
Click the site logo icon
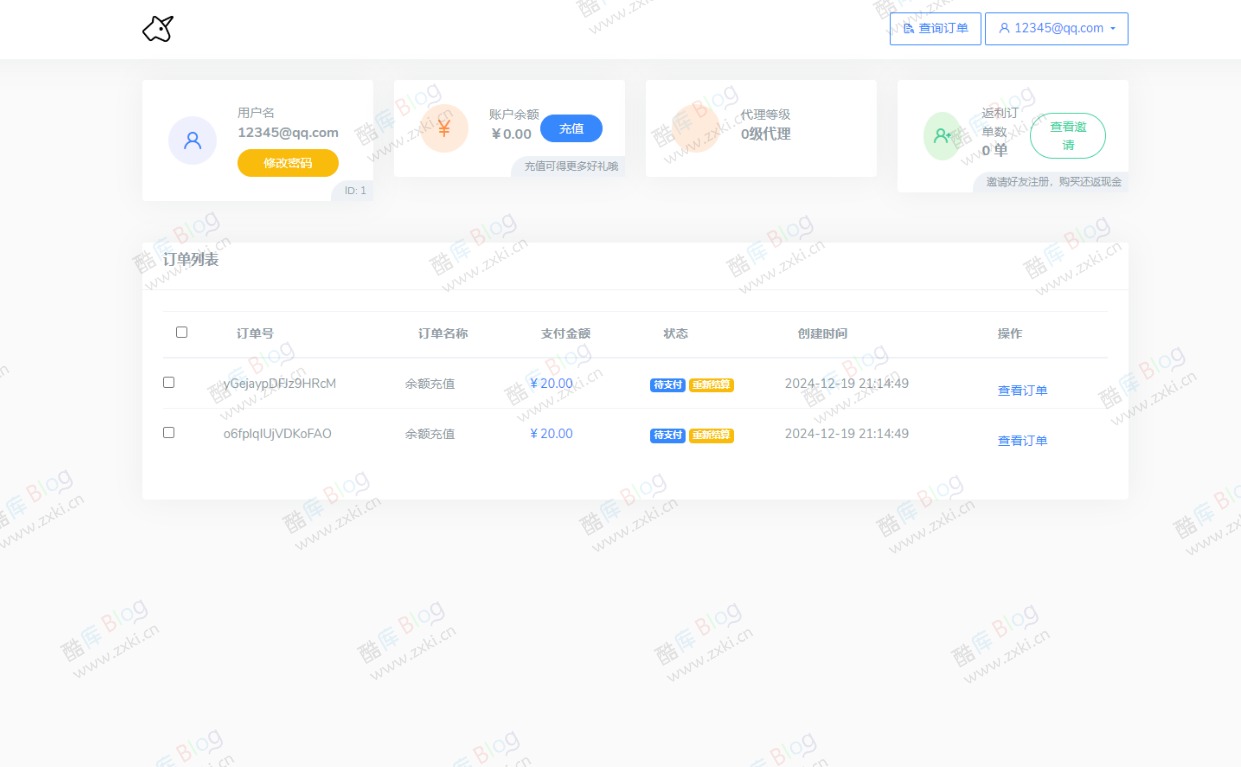pos(156,28)
